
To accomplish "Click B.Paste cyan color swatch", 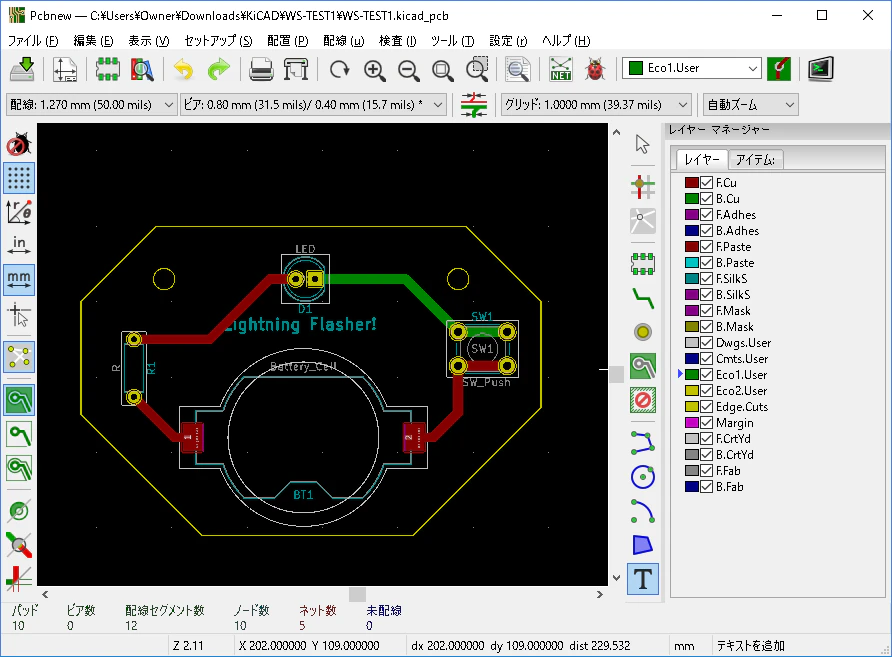I will click(691, 263).
